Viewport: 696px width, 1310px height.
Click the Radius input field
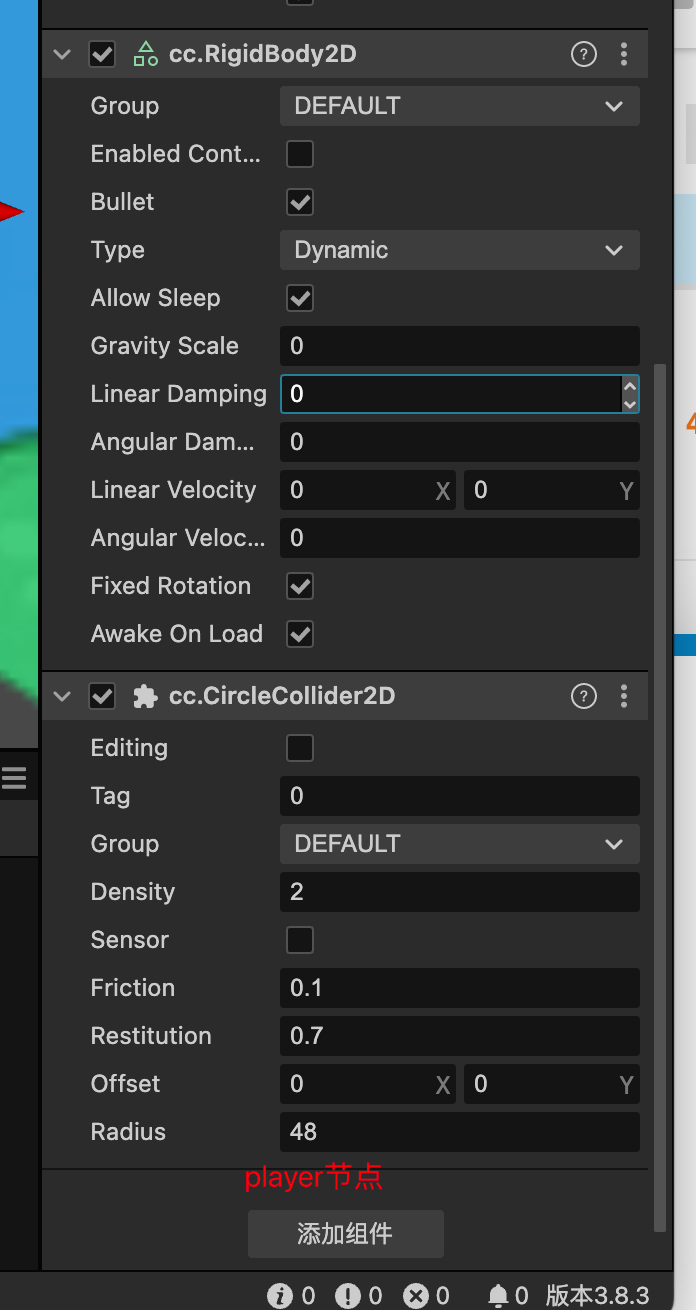tap(459, 1132)
